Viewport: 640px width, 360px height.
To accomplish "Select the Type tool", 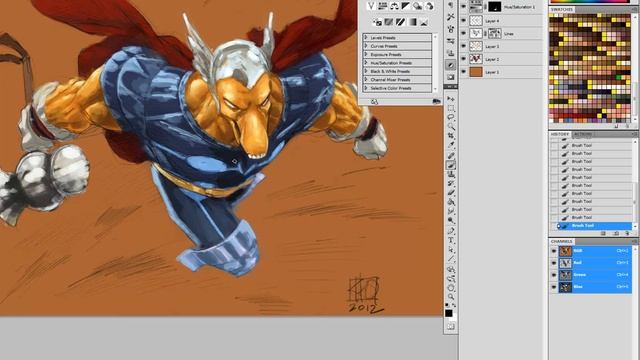I will 451,240.
